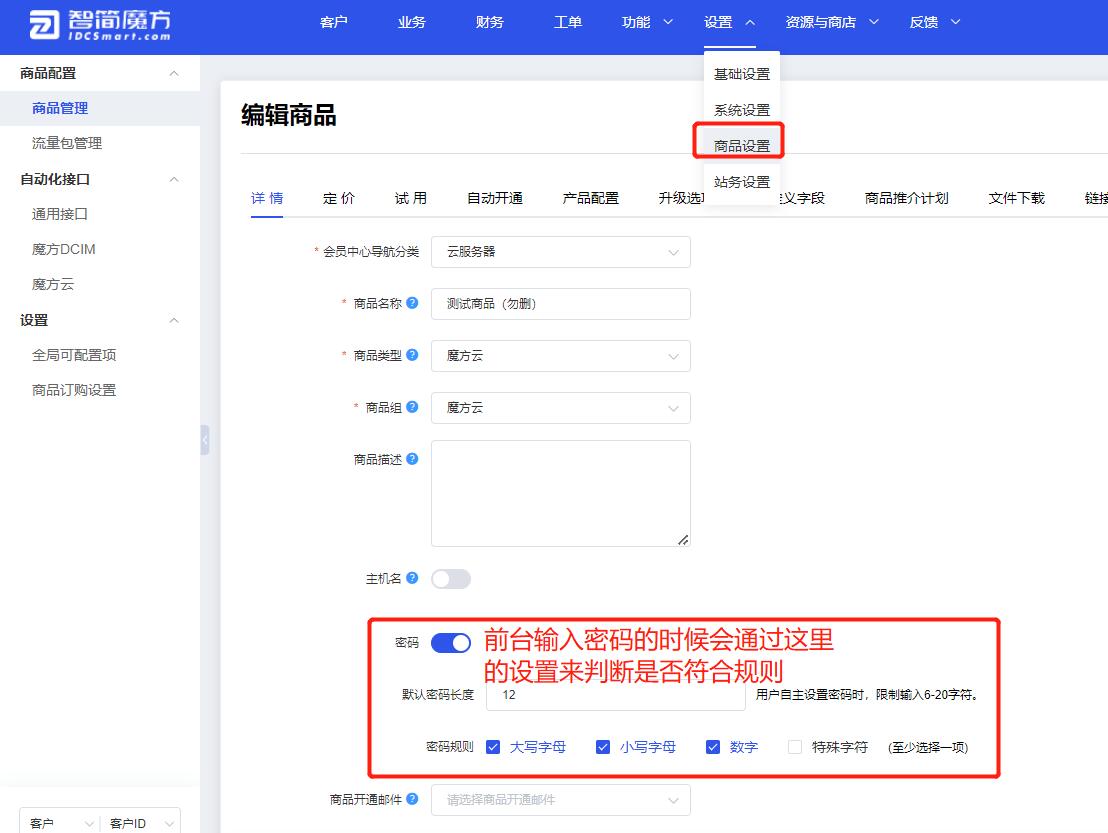Choose 系统设置 from the dropdown menu
Screen dimensions: 1108x833
pos(741,110)
